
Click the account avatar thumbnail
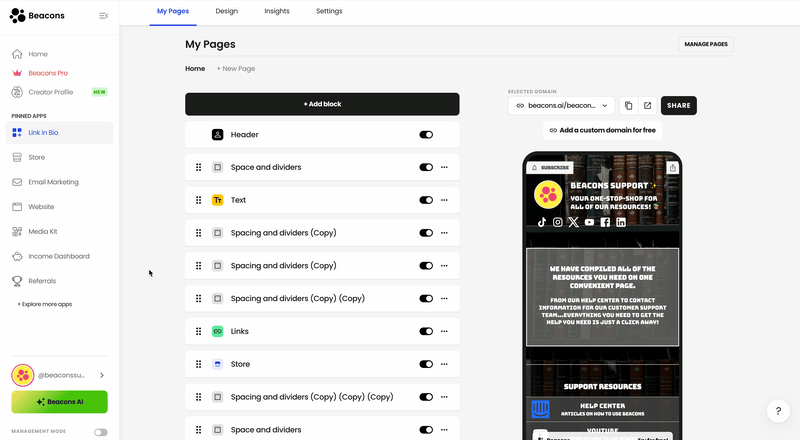click(x=23, y=375)
